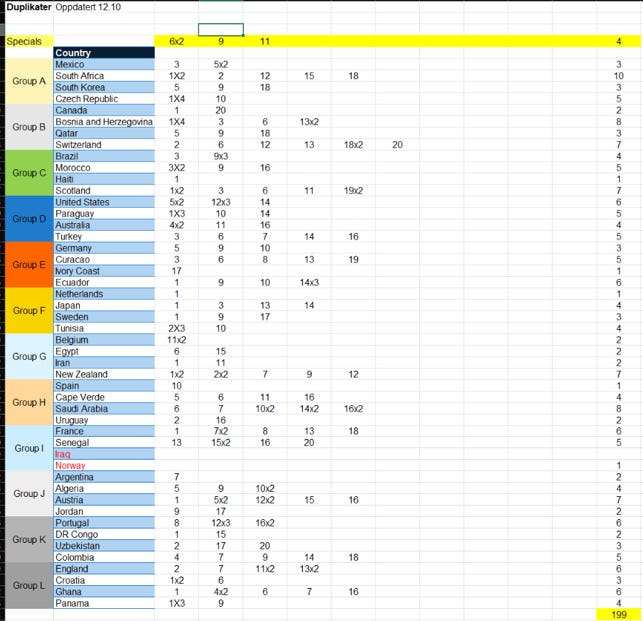Click the Belgium cell
The width and height of the screenshot is (643, 621).
coord(104,340)
